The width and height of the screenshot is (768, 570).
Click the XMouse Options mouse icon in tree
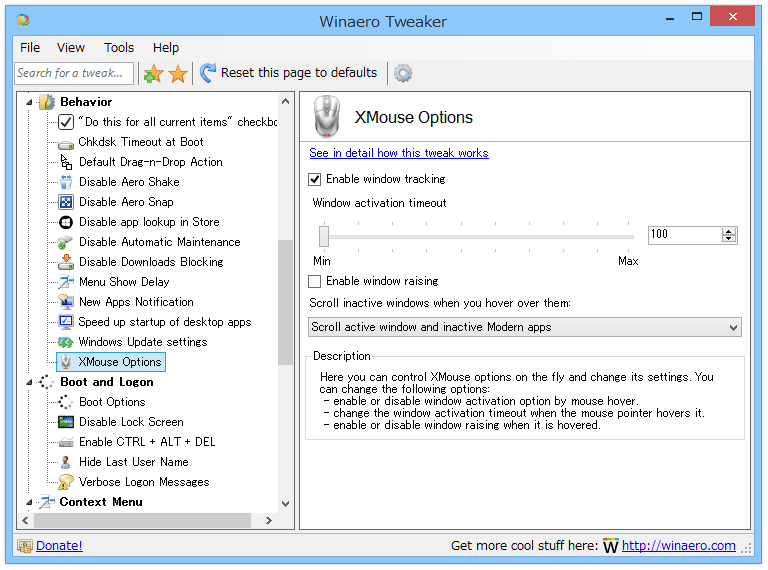(66, 362)
